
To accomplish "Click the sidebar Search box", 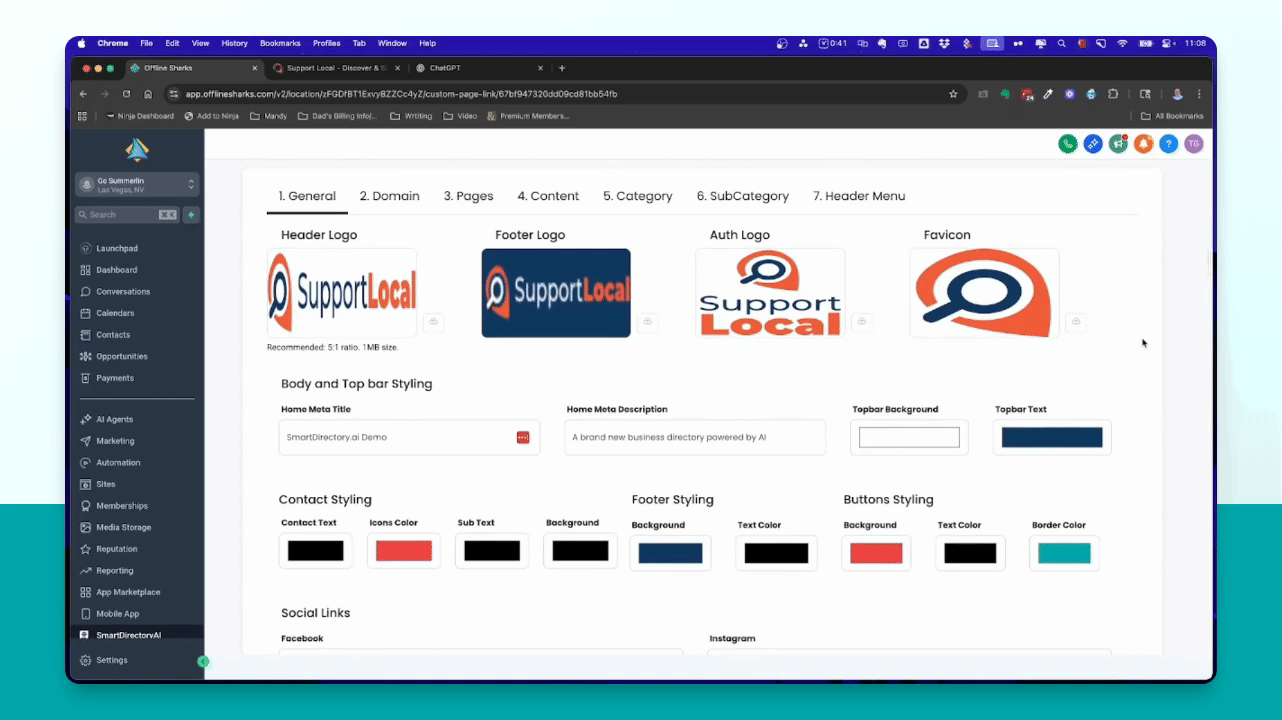I will 128,215.
